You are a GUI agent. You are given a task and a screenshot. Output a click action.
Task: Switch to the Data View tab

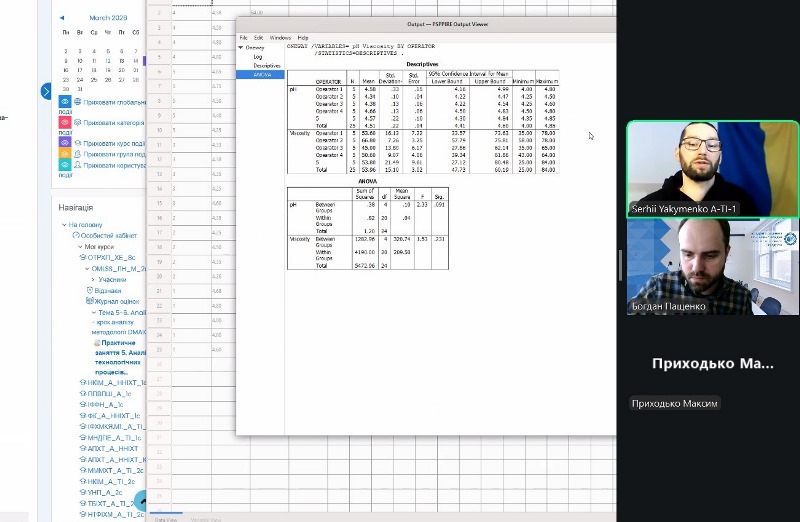[166, 519]
